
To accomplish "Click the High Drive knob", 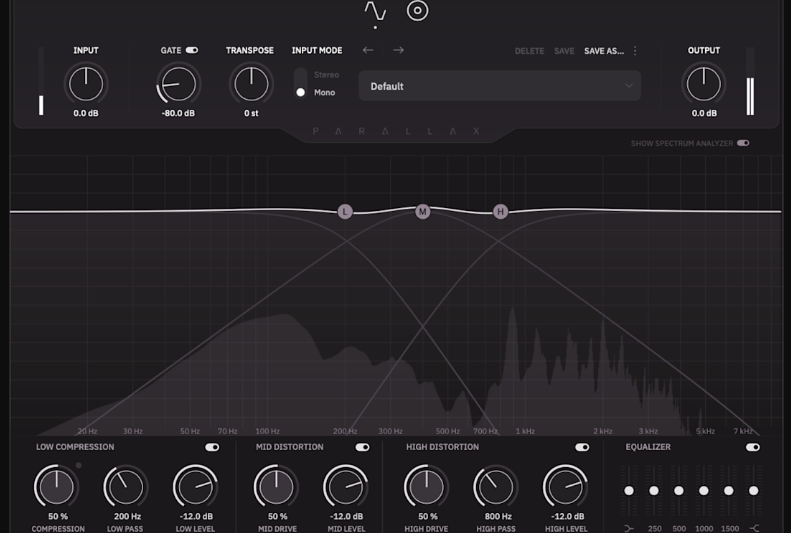I will [x=426, y=487].
